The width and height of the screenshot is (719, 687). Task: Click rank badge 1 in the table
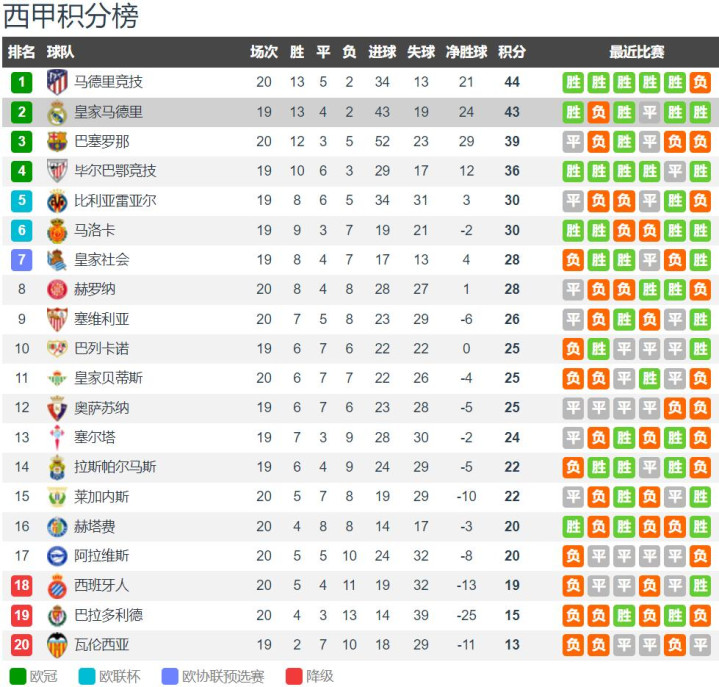coord(22,82)
